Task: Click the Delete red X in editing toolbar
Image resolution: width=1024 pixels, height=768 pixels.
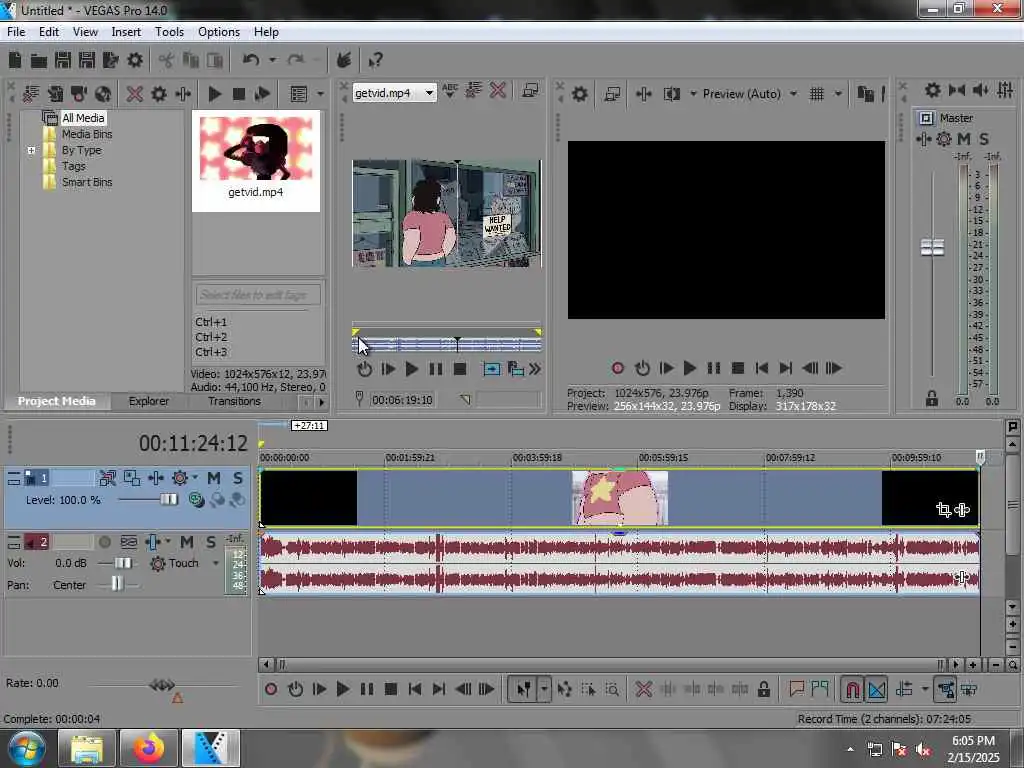Action: 643,689
